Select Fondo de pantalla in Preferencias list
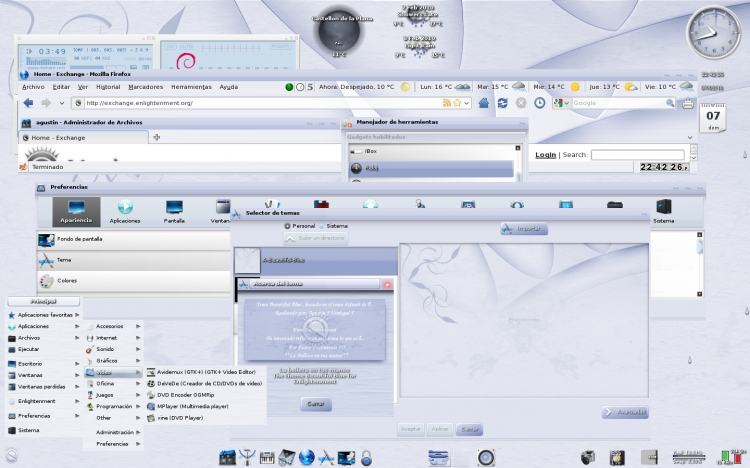 click(x=133, y=239)
